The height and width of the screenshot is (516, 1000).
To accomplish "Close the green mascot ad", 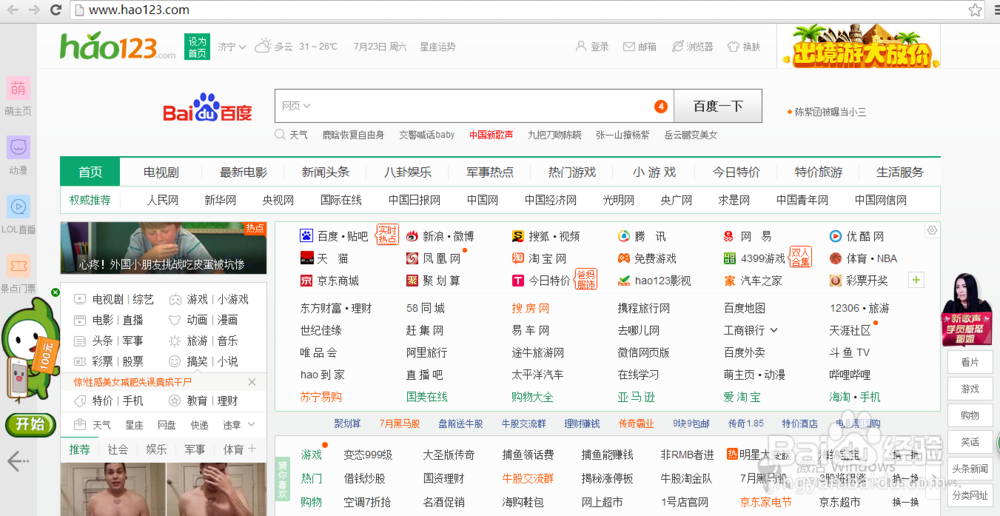I will [x=55, y=292].
